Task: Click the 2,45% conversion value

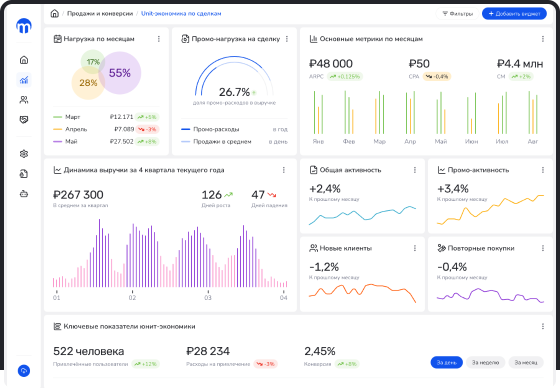Action: [320, 351]
